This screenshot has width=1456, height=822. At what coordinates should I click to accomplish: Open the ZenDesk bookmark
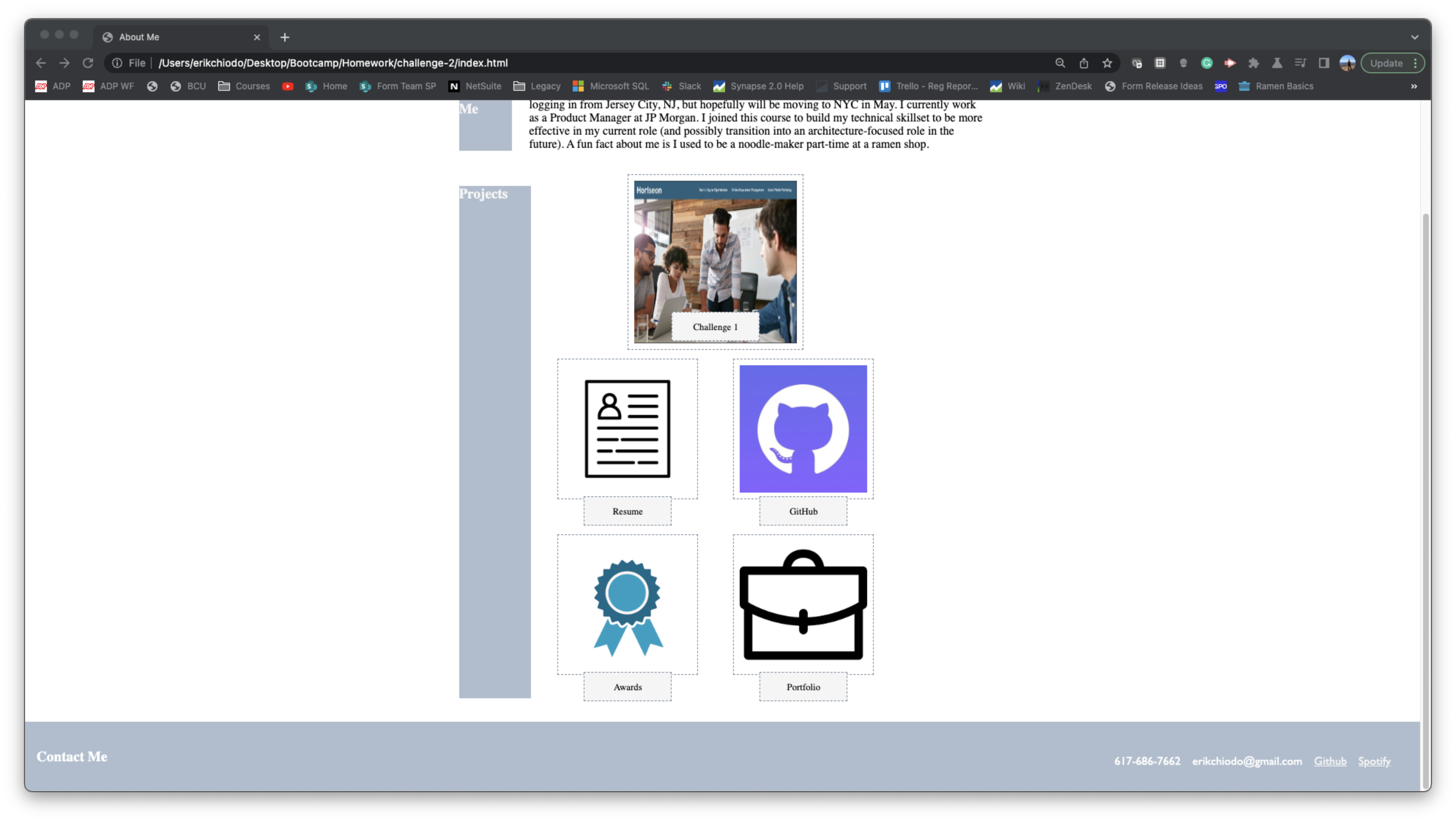[1065, 86]
